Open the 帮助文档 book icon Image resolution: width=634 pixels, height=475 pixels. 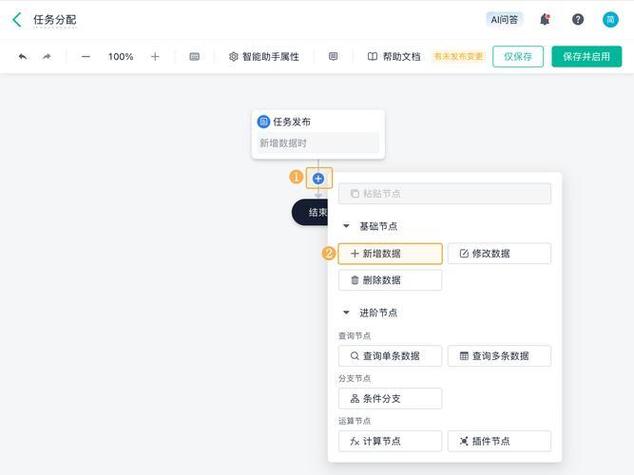point(372,57)
